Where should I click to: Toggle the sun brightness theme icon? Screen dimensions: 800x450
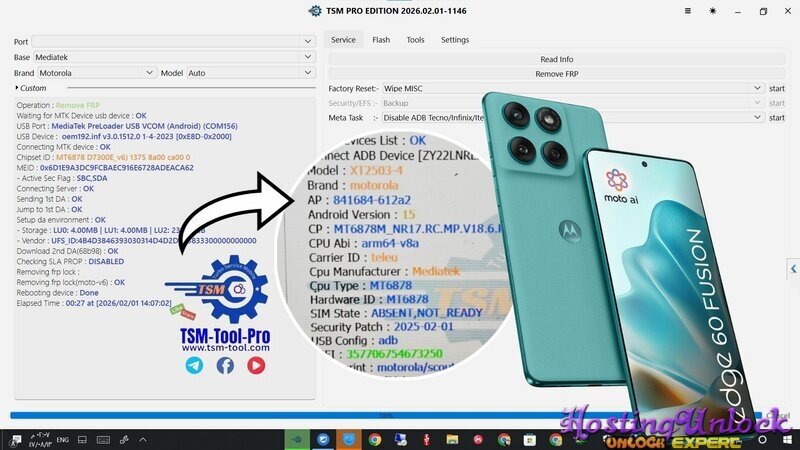point(712,11)
